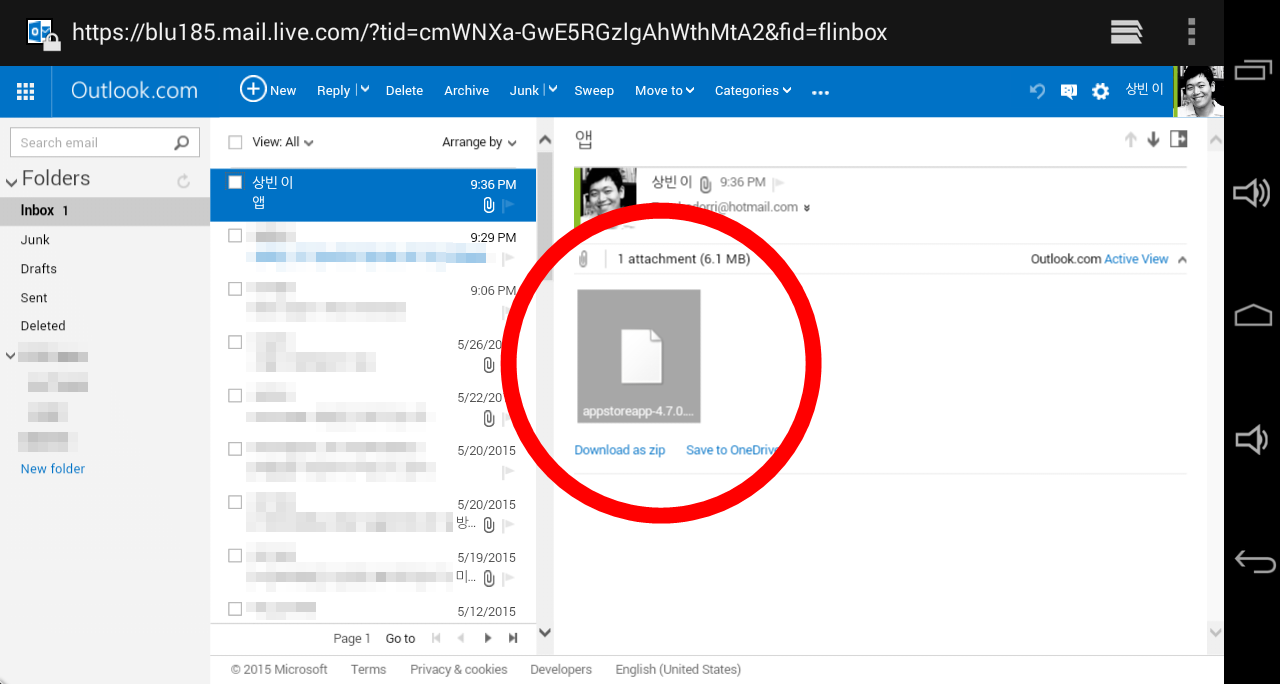Check the 9:36 PM message checkbox

(x=235, y=182)
